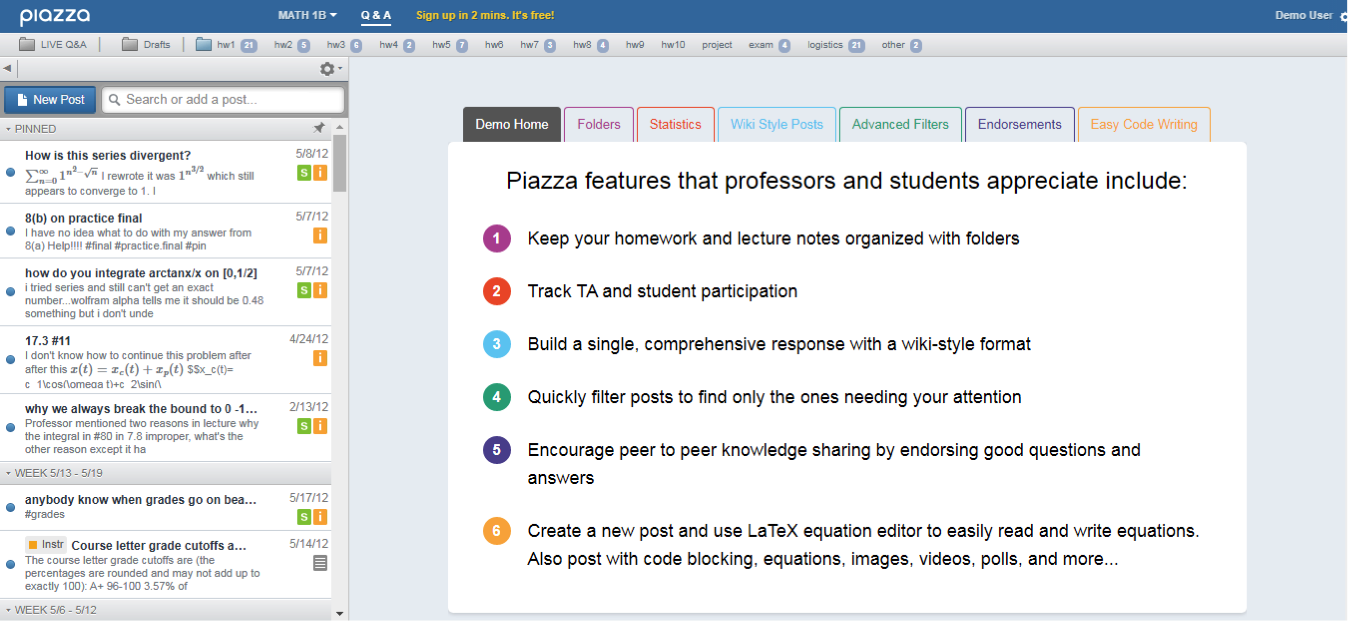Screen dimensions: 1348x621
Task: Select the Wiki Style Posts tab
Action: coord(777,125)
